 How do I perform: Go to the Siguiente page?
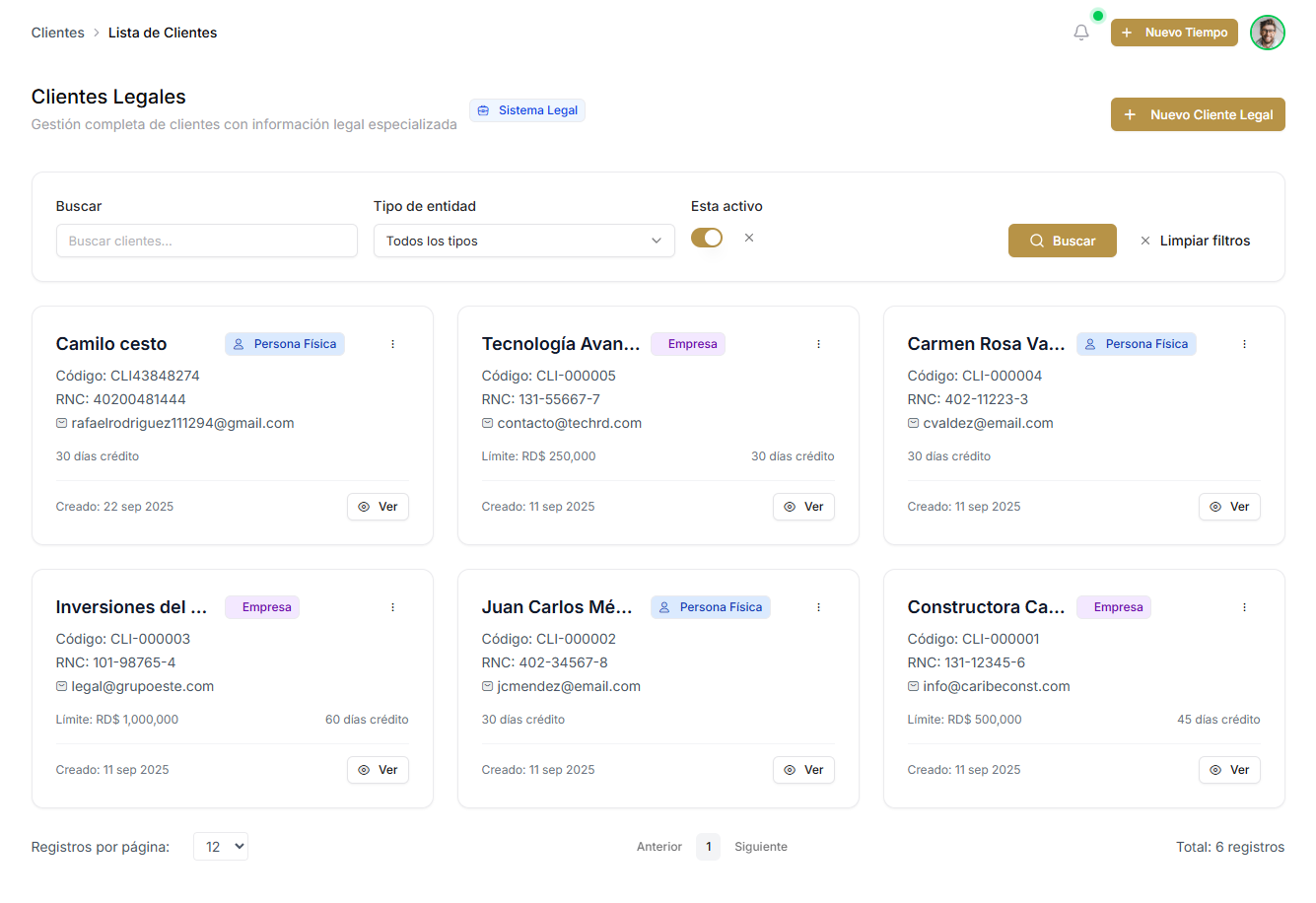point(760,847)
